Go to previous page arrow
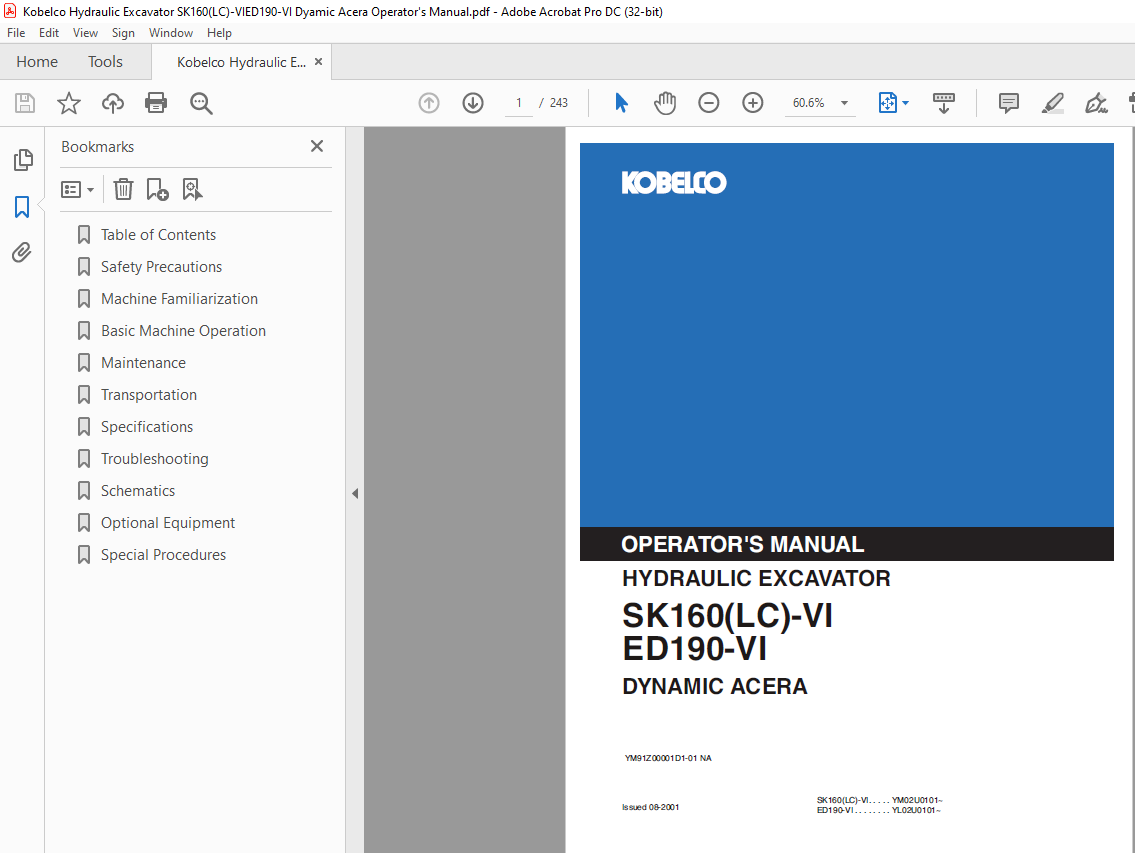The height and width of the screenshot is (853, 1135). pyautogui.click(x=429, y=103)
